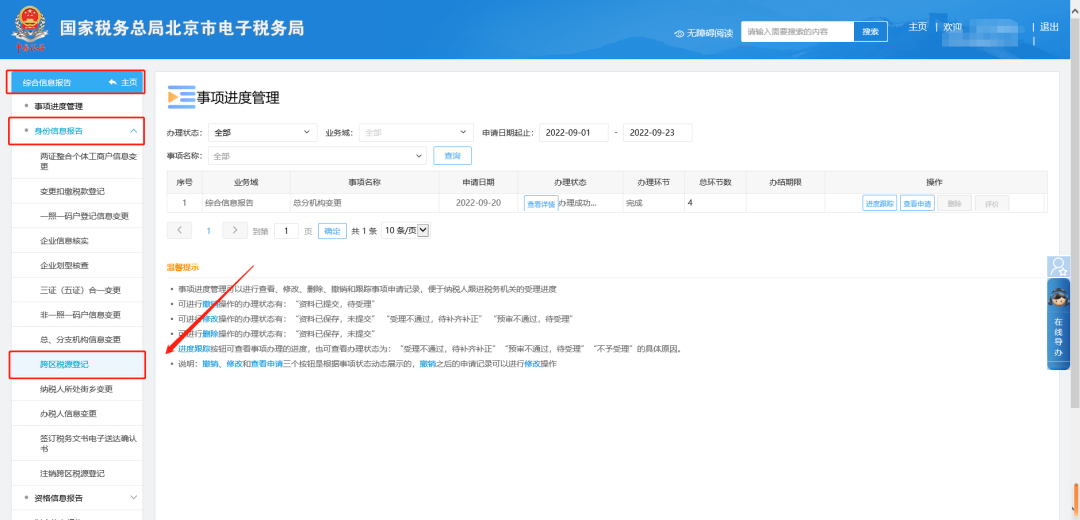
Task: Click the online assistant avatar icon
Action: click(1058, 298)
